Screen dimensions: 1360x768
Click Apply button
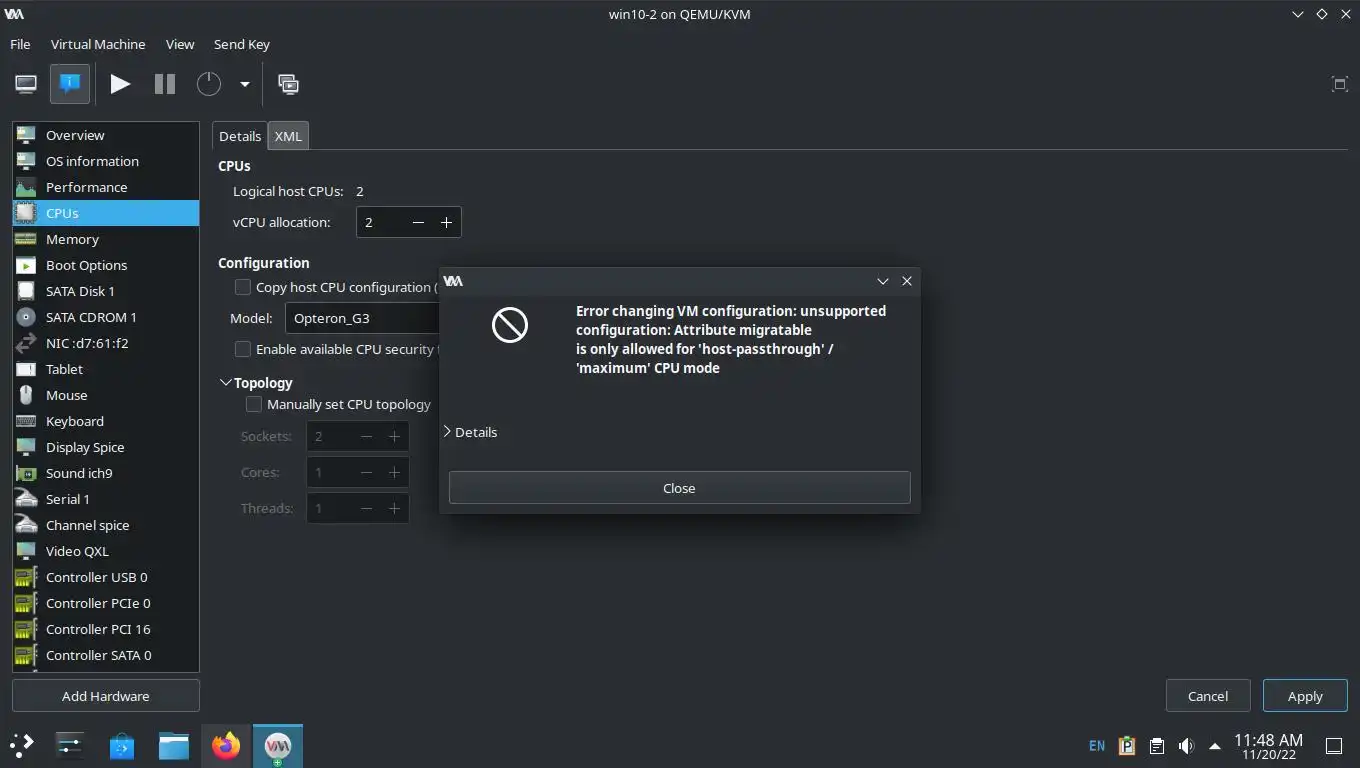(x=1305, y=696)
